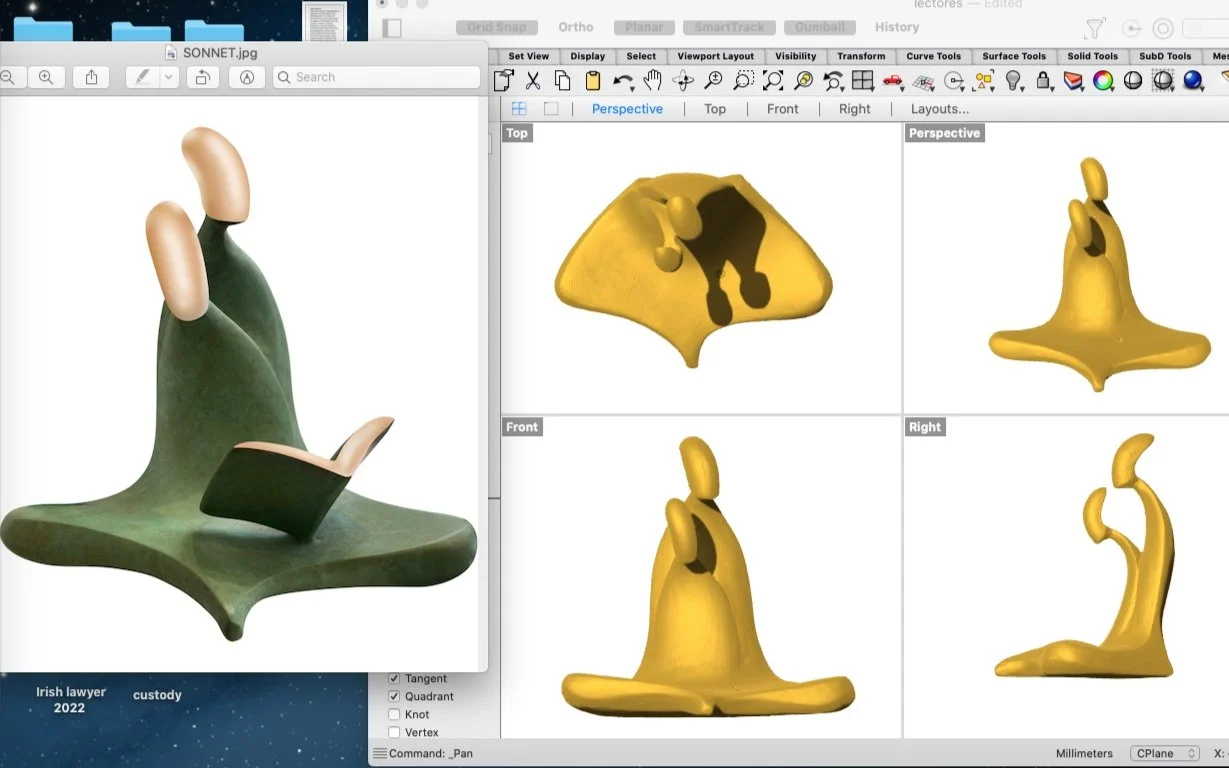Click the Zoom In magnifier in Preview
Viewport: 1229px width, 768px height.
click(x=45, y=77)
